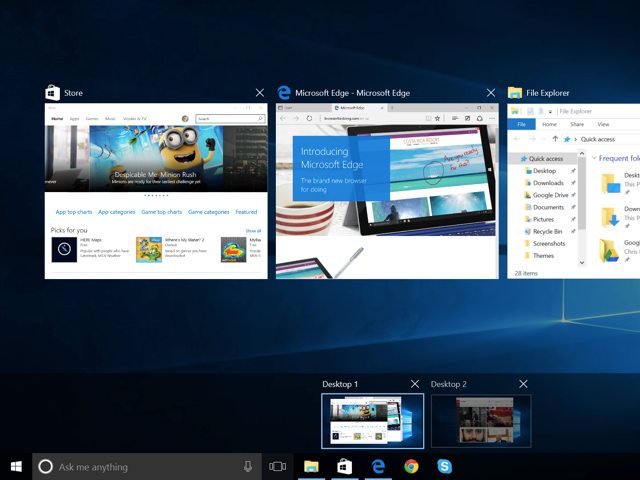Launch Google Chrome from the taskbar
Screen dimensions: 640x480
click(411, 466)
